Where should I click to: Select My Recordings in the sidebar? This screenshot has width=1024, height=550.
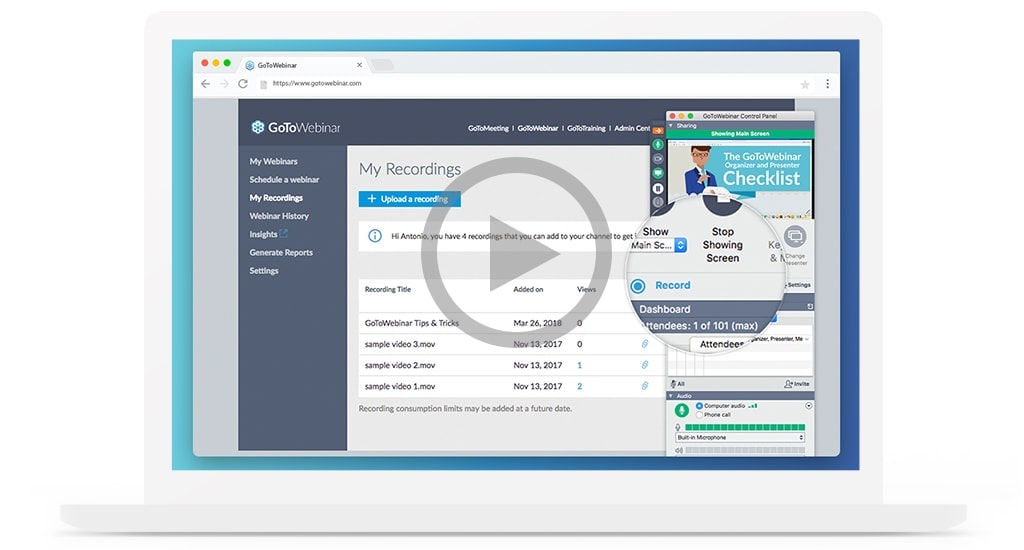click(x=276, y=198)
